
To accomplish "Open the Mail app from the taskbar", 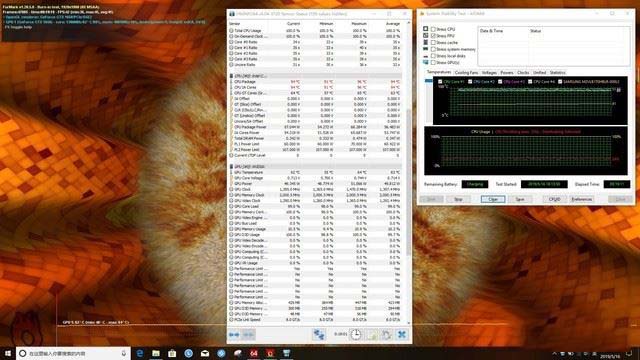I will [x=205, y=353].
